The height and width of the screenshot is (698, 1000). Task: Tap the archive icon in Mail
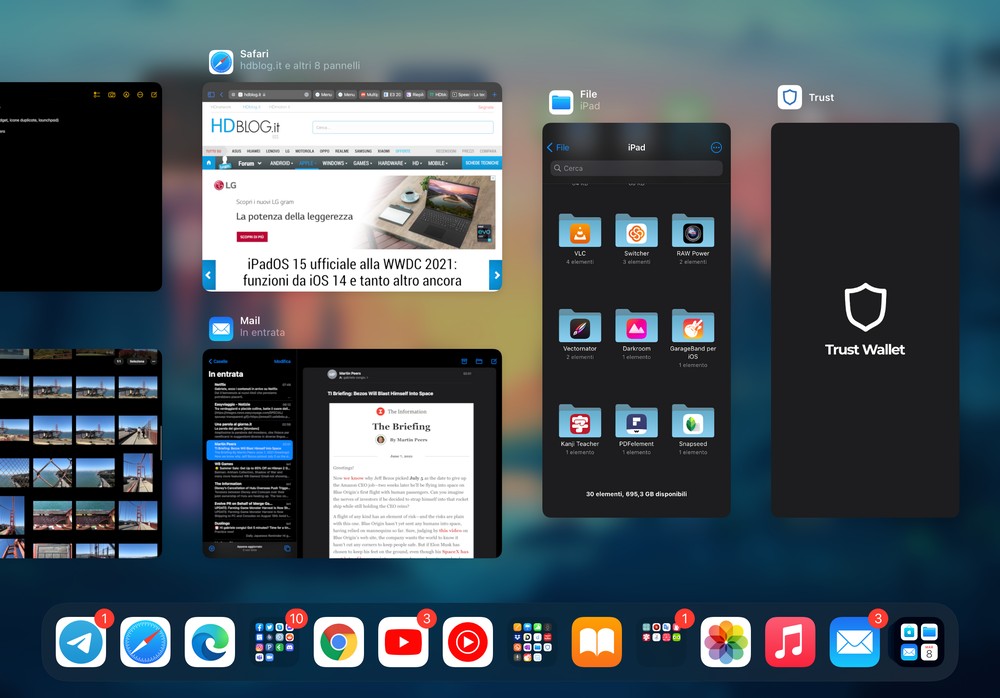(464, 361)
